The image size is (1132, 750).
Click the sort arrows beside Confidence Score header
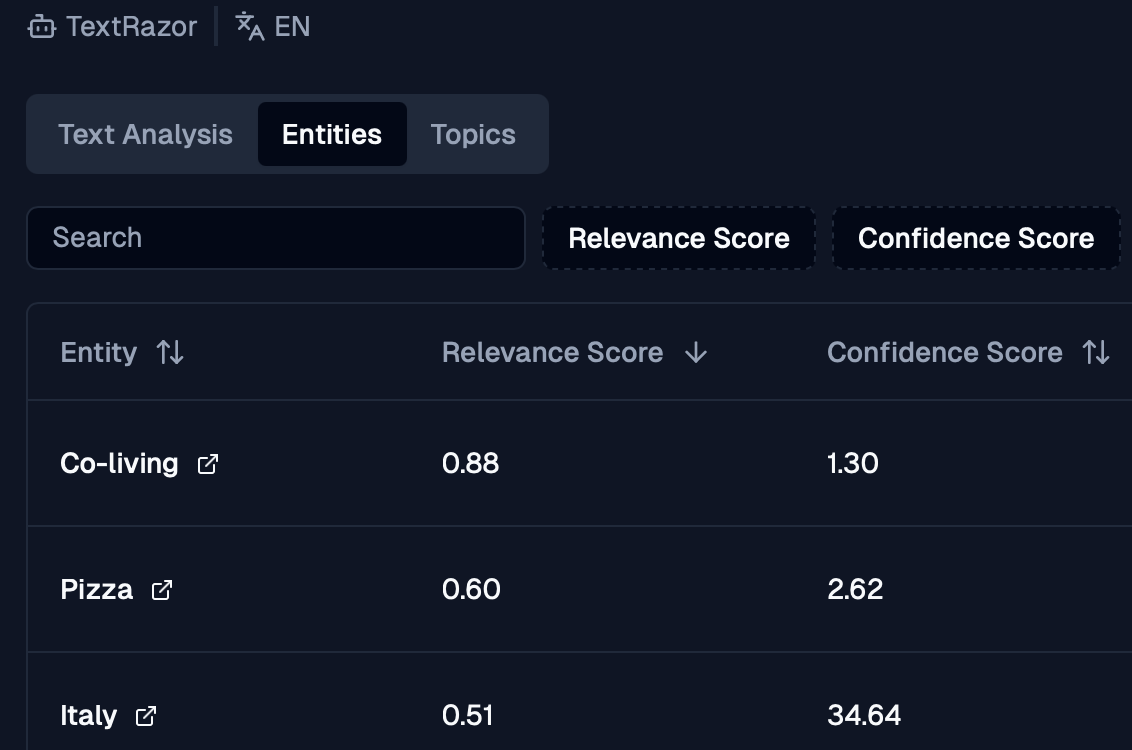[x=1097, y=352]
